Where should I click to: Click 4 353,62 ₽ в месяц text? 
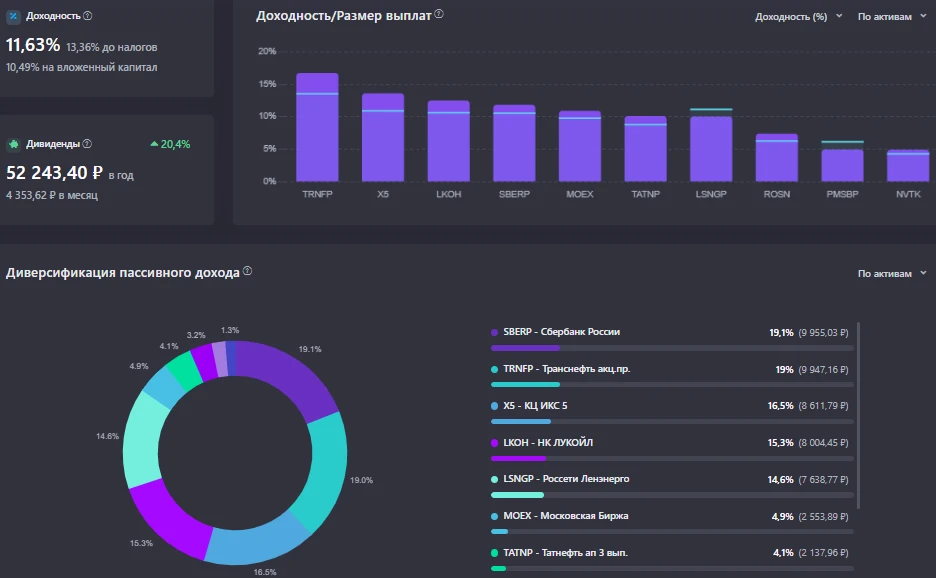52,195
